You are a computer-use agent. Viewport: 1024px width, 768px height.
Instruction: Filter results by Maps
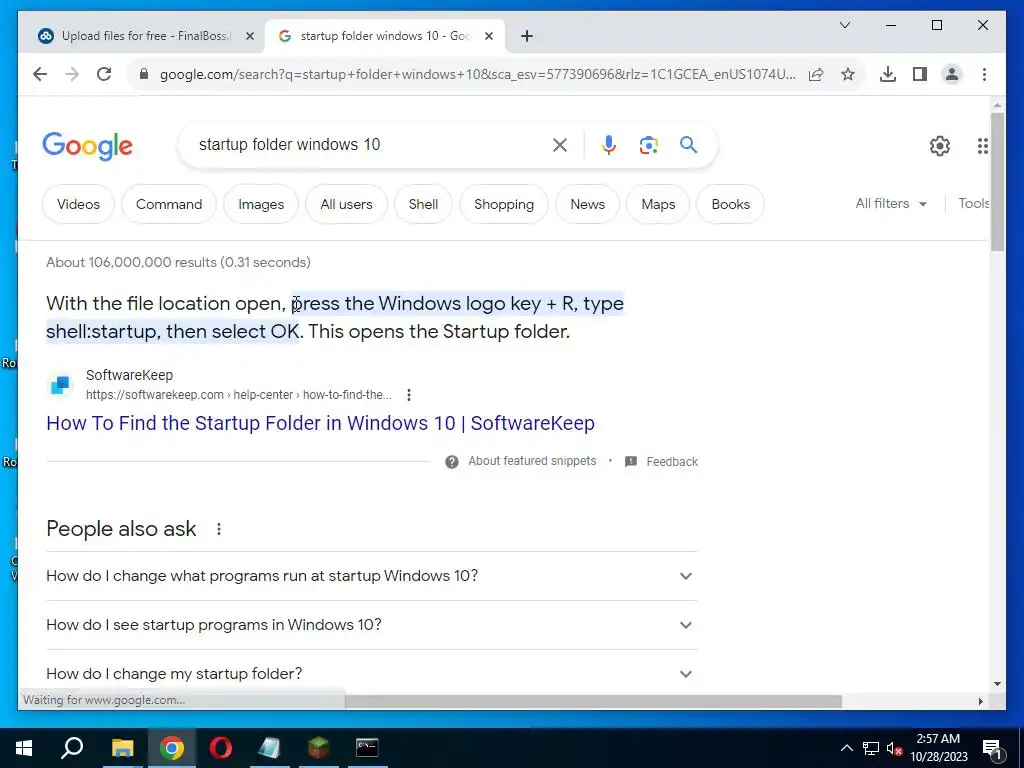coord(658,204)
